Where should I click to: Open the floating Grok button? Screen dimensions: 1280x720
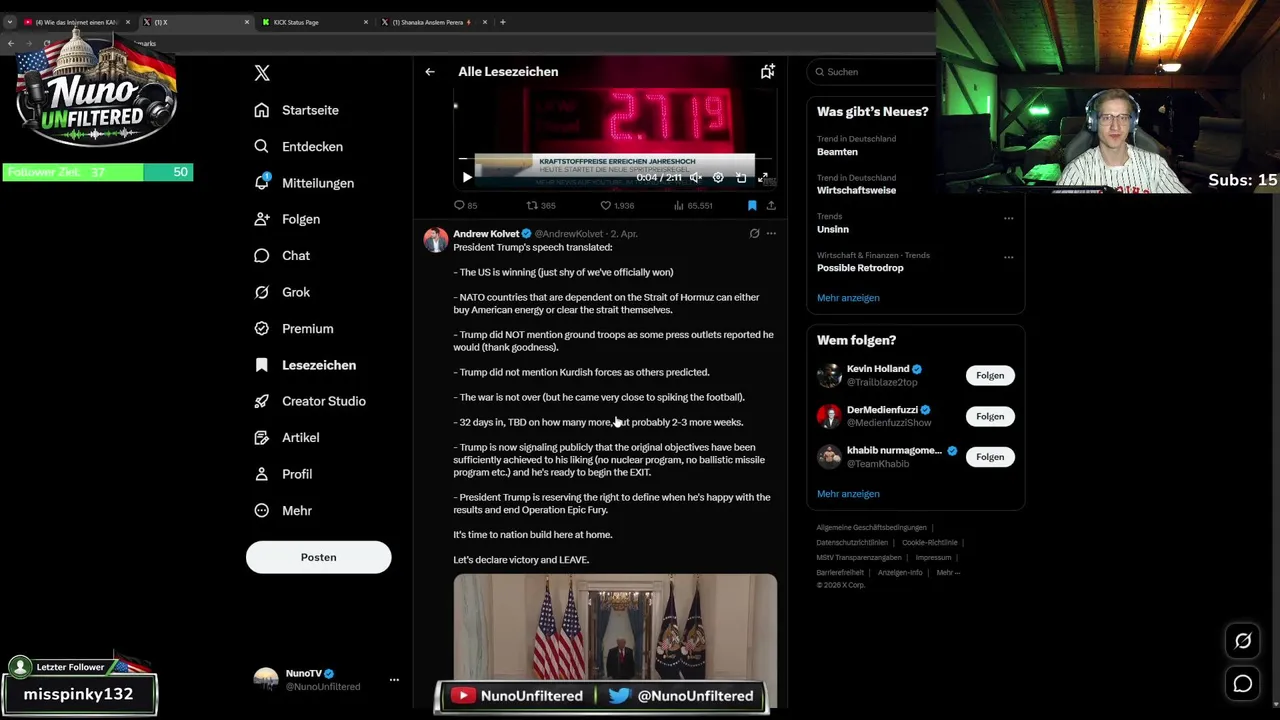[1243, 641]
